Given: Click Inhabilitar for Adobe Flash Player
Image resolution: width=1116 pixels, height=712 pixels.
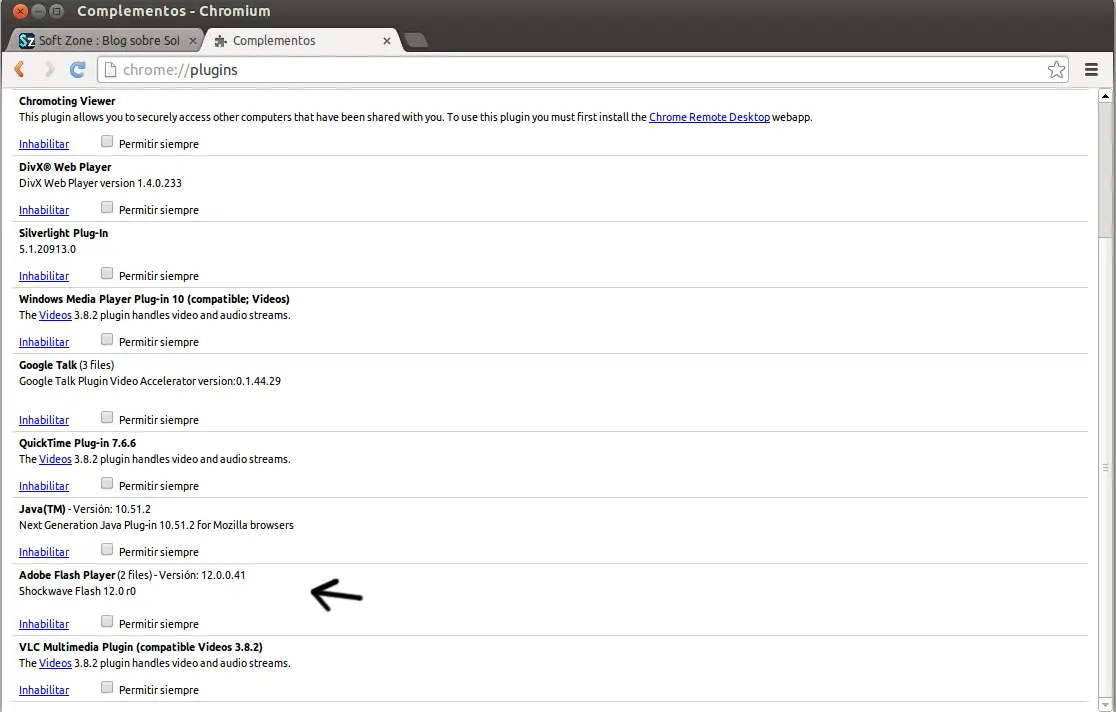Looking at the screenshot, I should point(44,624).
